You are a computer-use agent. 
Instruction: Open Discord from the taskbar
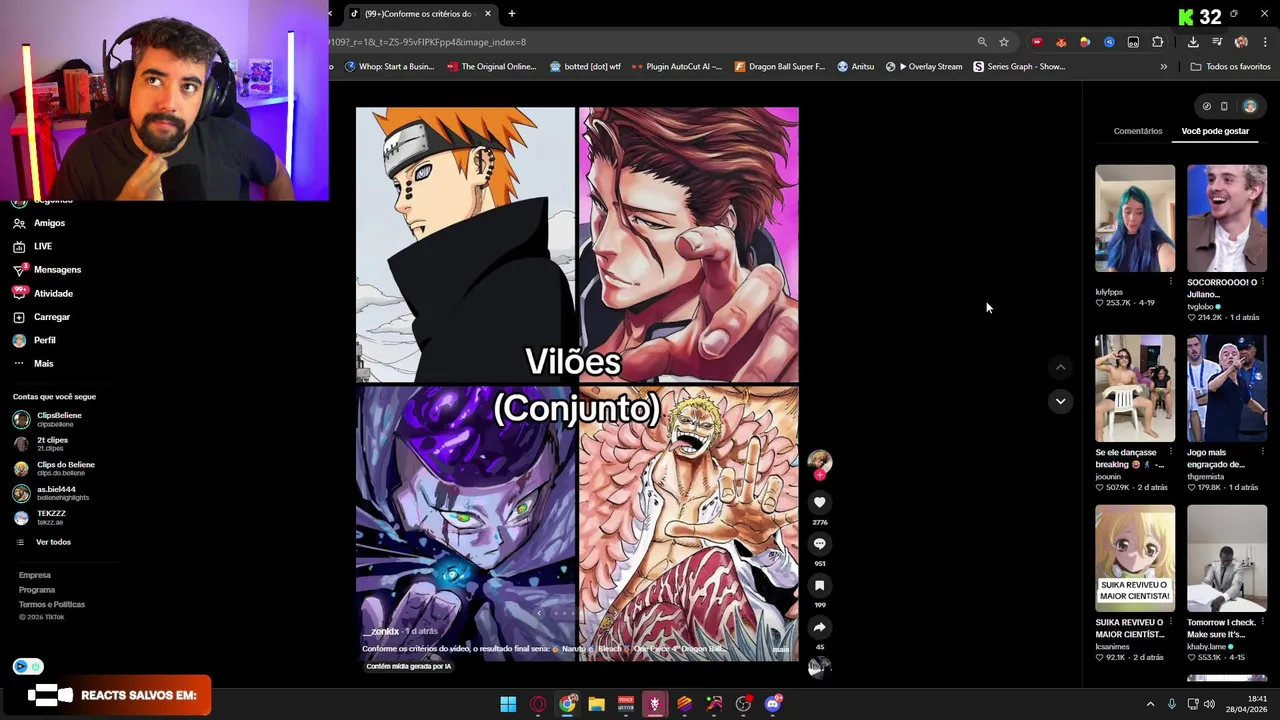(x=772, y=704)
